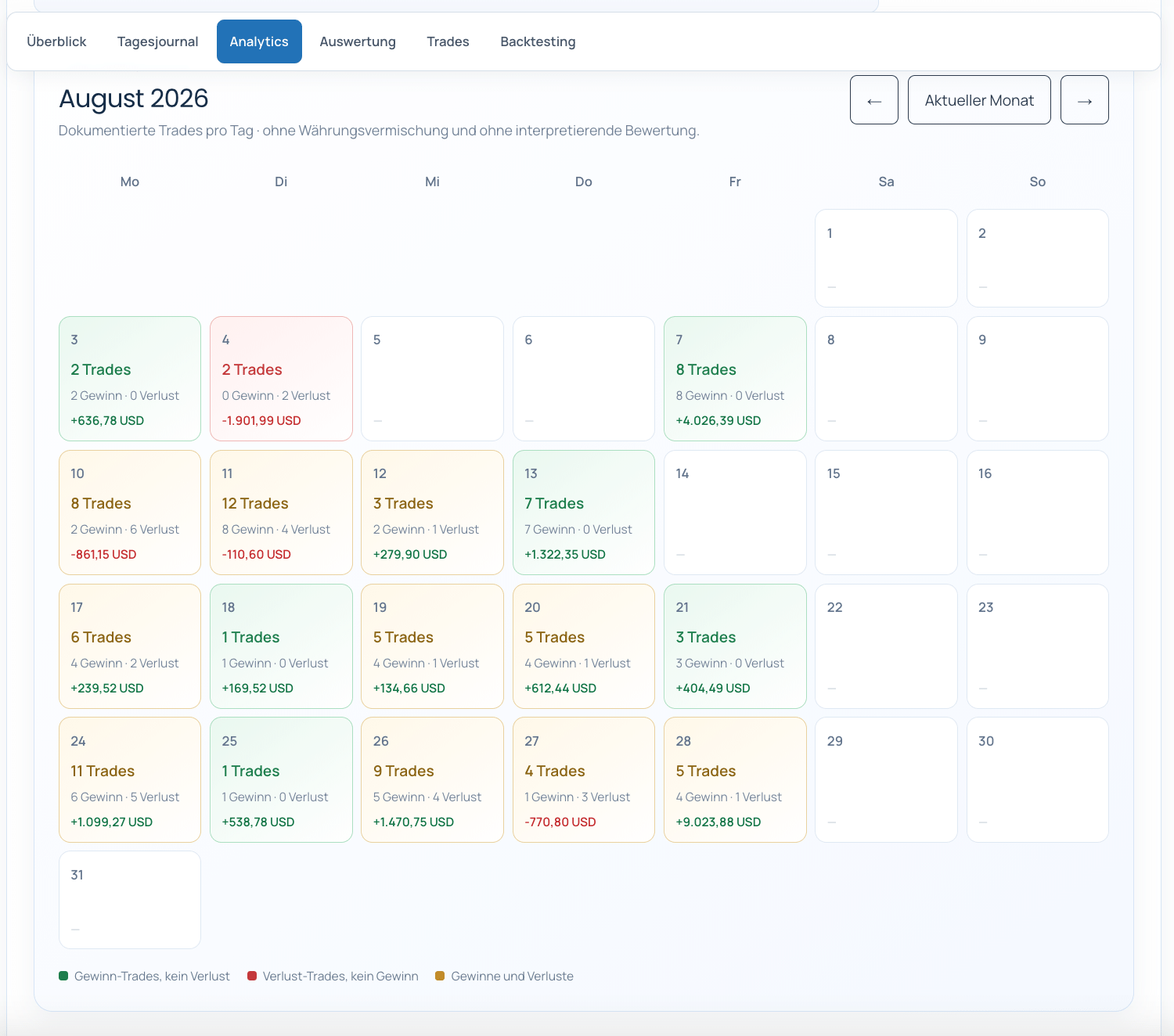Image resolution: width=1174 pixels, height=1036 pixels.
Task: Click the red 'Verlust-Trades, kein Gewinn' legend swatch
Action: pos(252,976)
